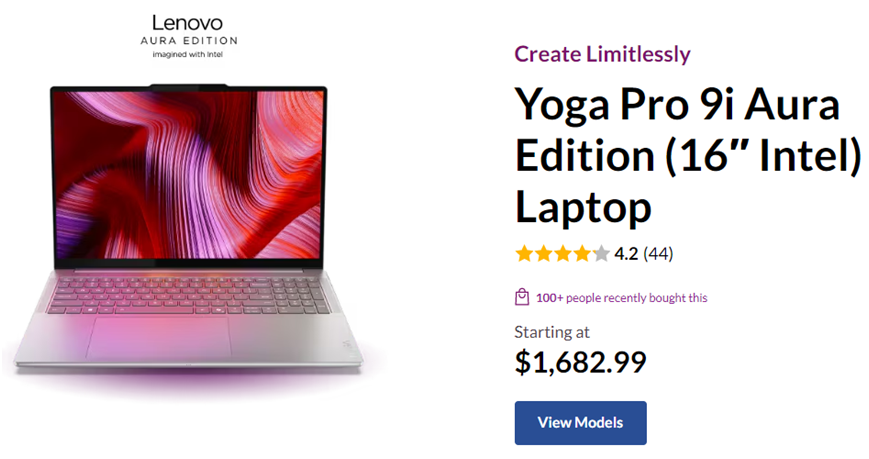This screenshot has height=459, width=869.
Task: Click the partially gray fifth star
Action: 600,254
